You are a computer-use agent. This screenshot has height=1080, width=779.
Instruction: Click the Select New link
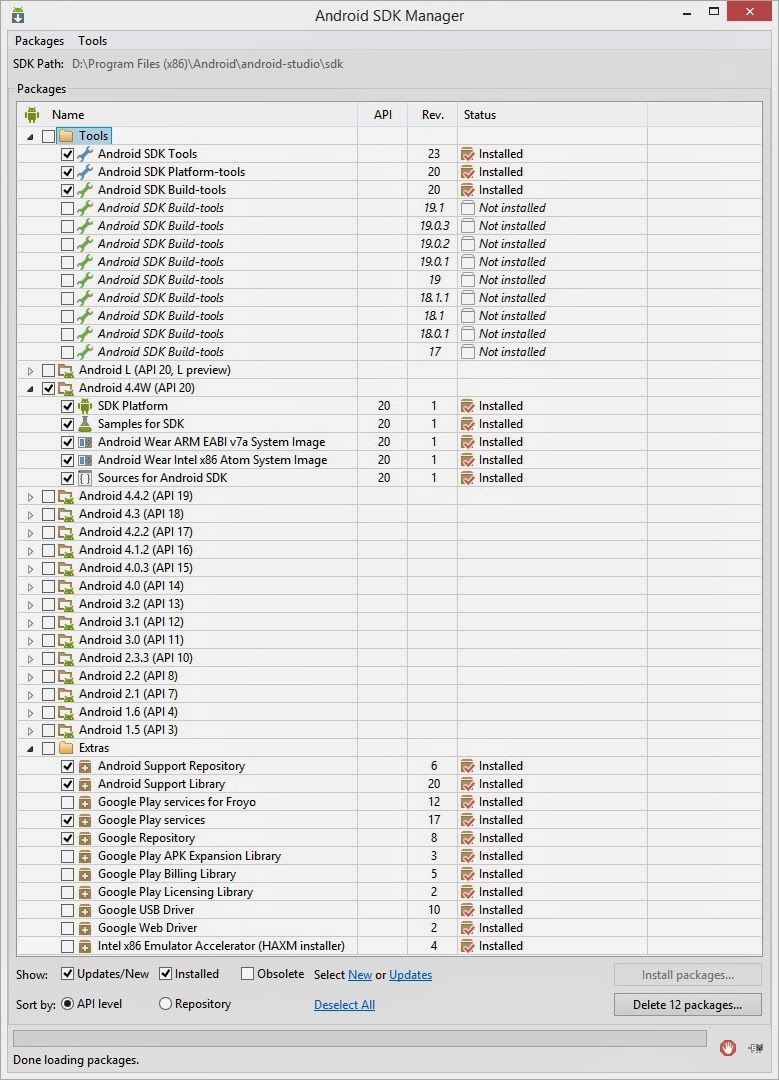360,975
